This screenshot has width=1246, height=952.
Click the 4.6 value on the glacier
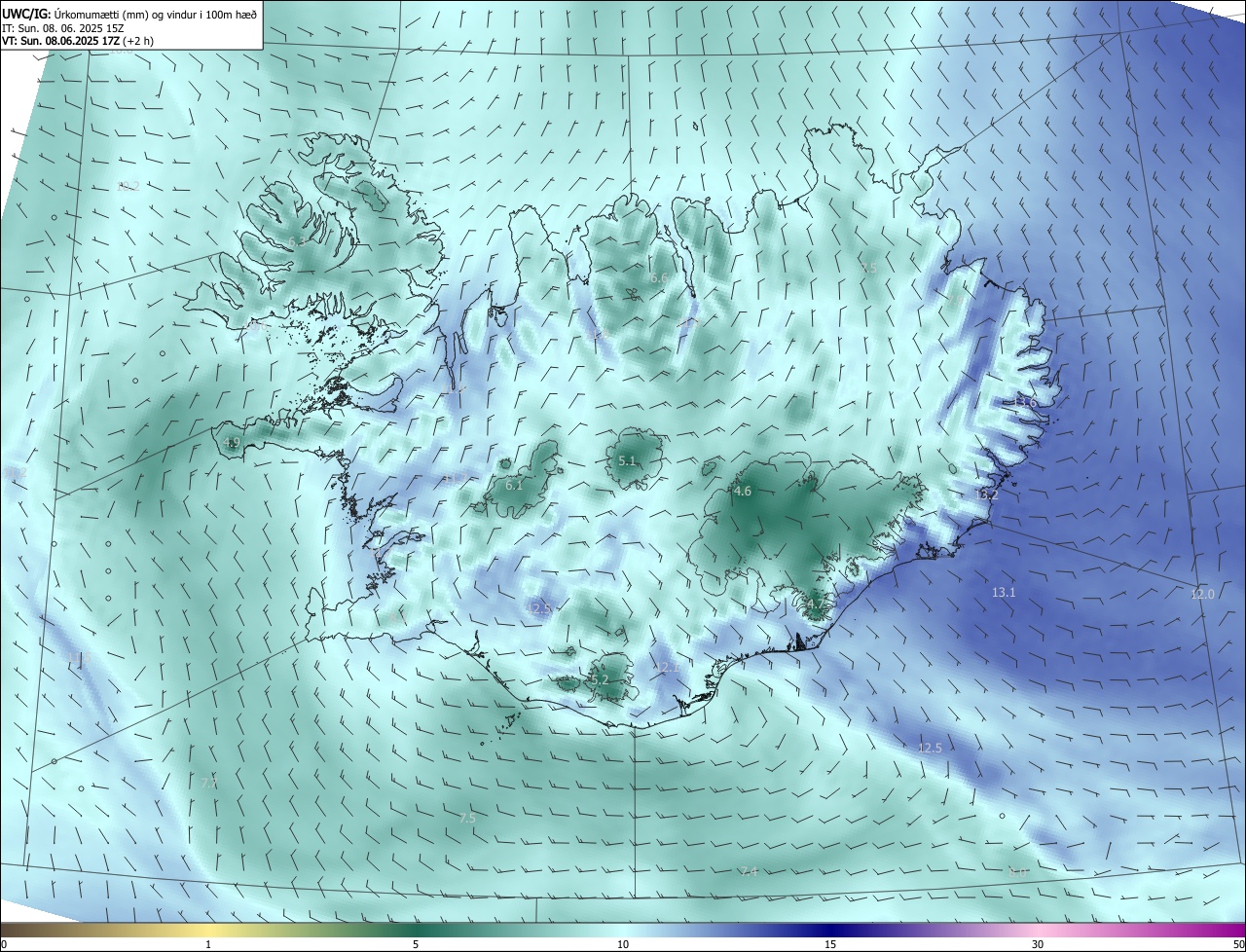(743, 492)
